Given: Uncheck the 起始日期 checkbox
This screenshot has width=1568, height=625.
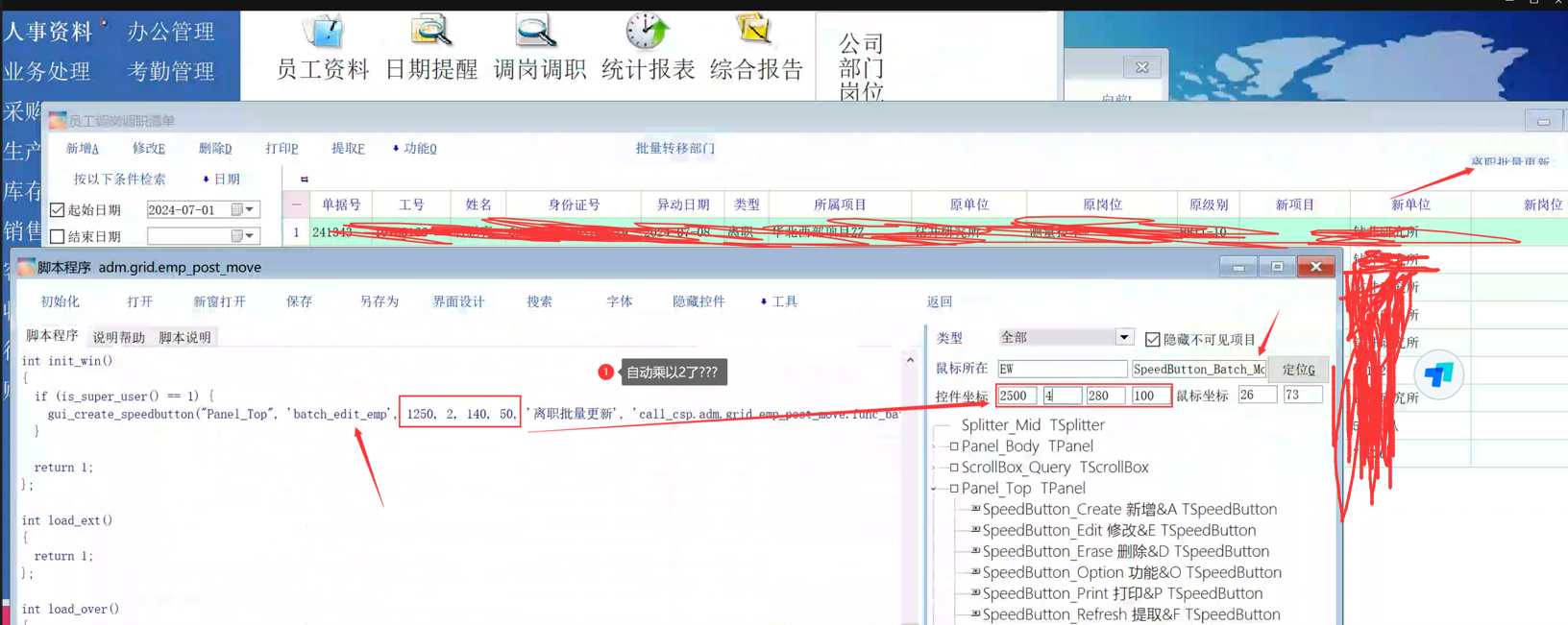Looking at the screenshot, I should click(58, 209).
